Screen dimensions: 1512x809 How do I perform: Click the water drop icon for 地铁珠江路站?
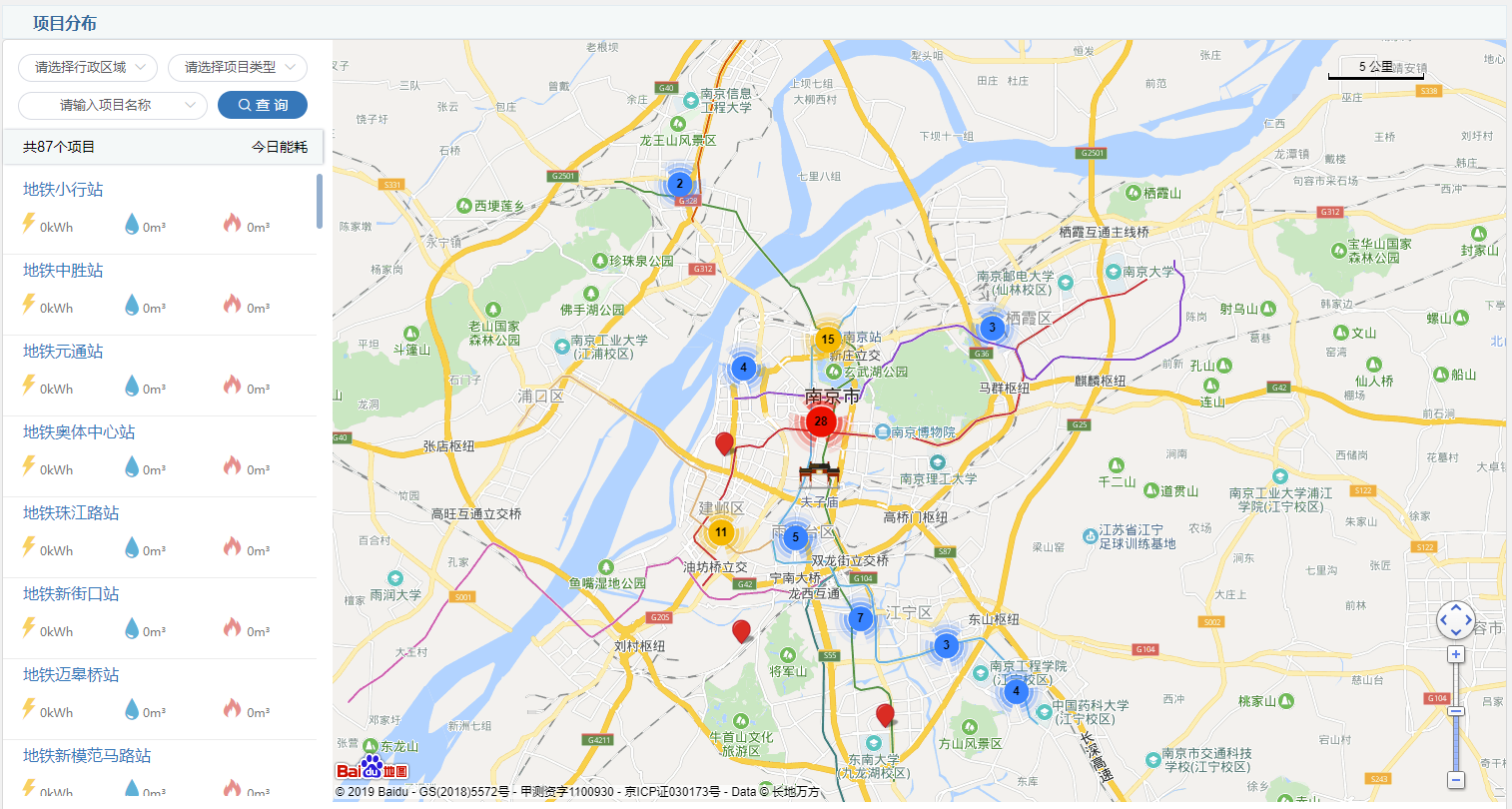click(x=132, y=547)
